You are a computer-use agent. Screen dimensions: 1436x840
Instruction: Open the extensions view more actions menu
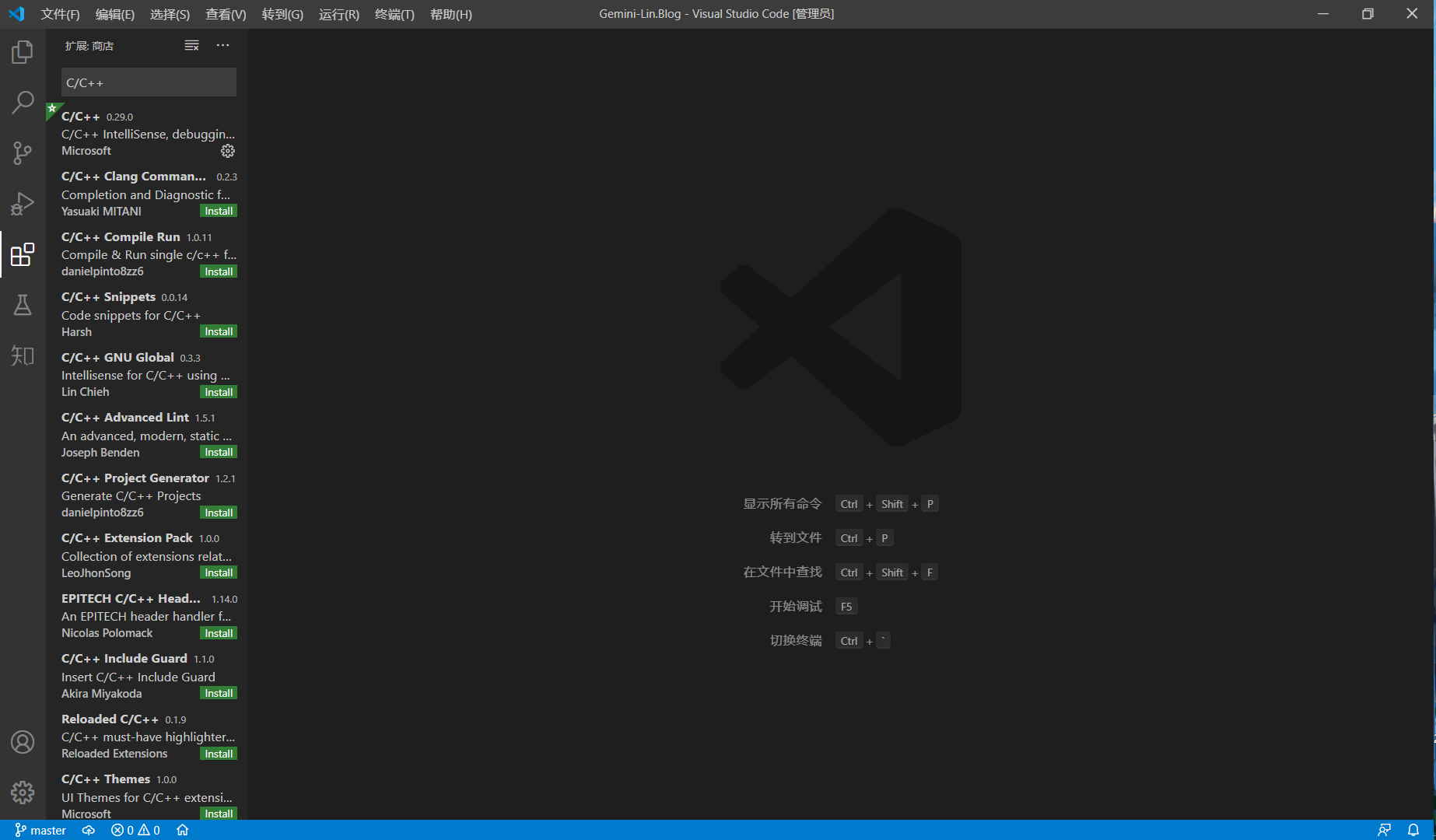point(222,46)
